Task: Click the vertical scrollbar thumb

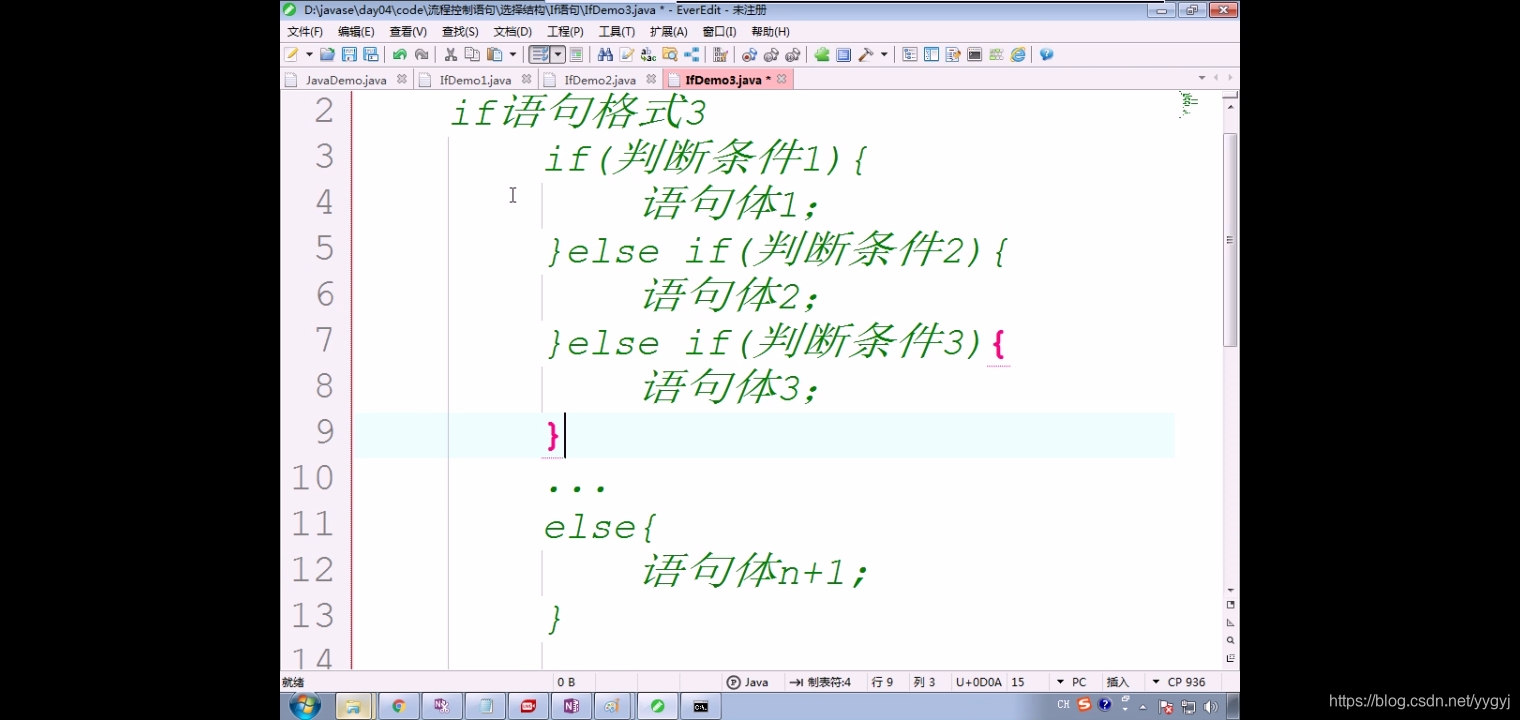Action: (x=1231, y=240)
